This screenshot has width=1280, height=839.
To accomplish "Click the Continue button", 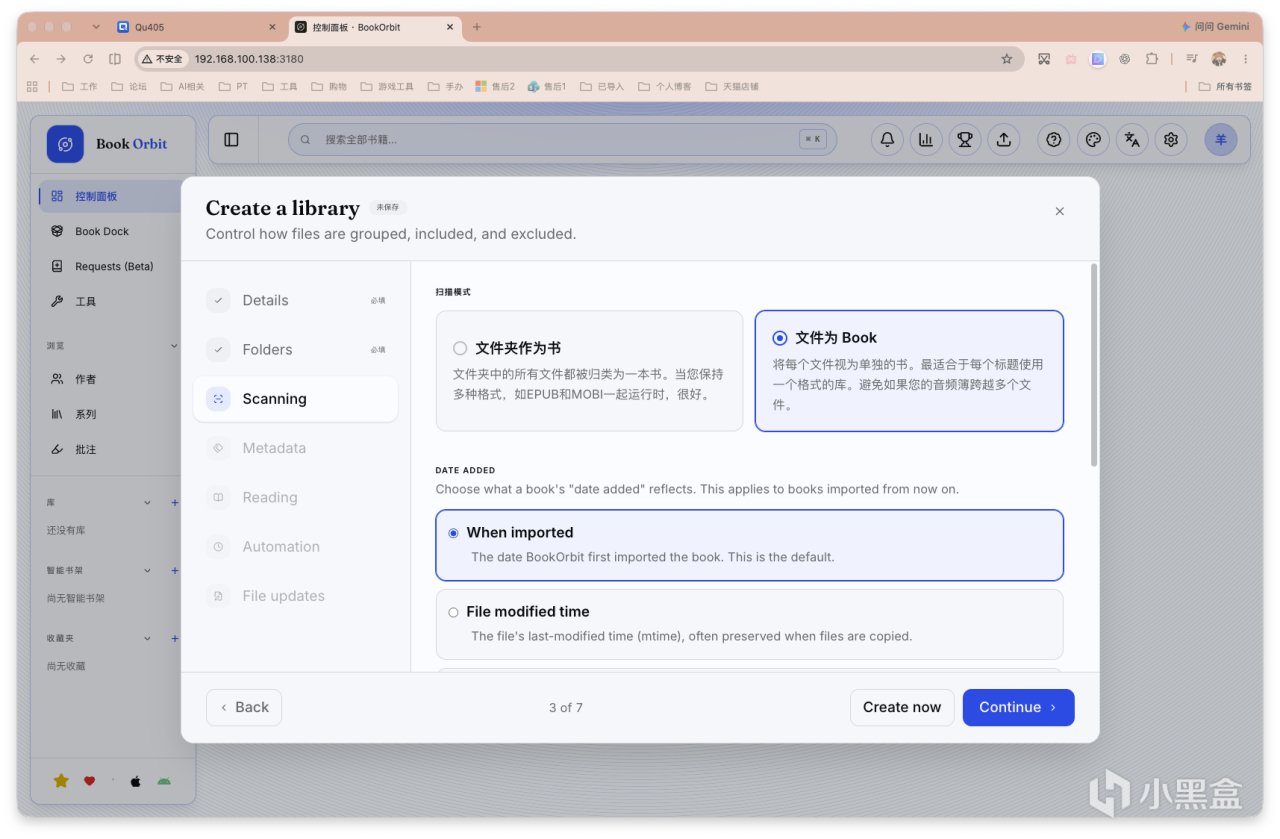I will coord(1018,707).
